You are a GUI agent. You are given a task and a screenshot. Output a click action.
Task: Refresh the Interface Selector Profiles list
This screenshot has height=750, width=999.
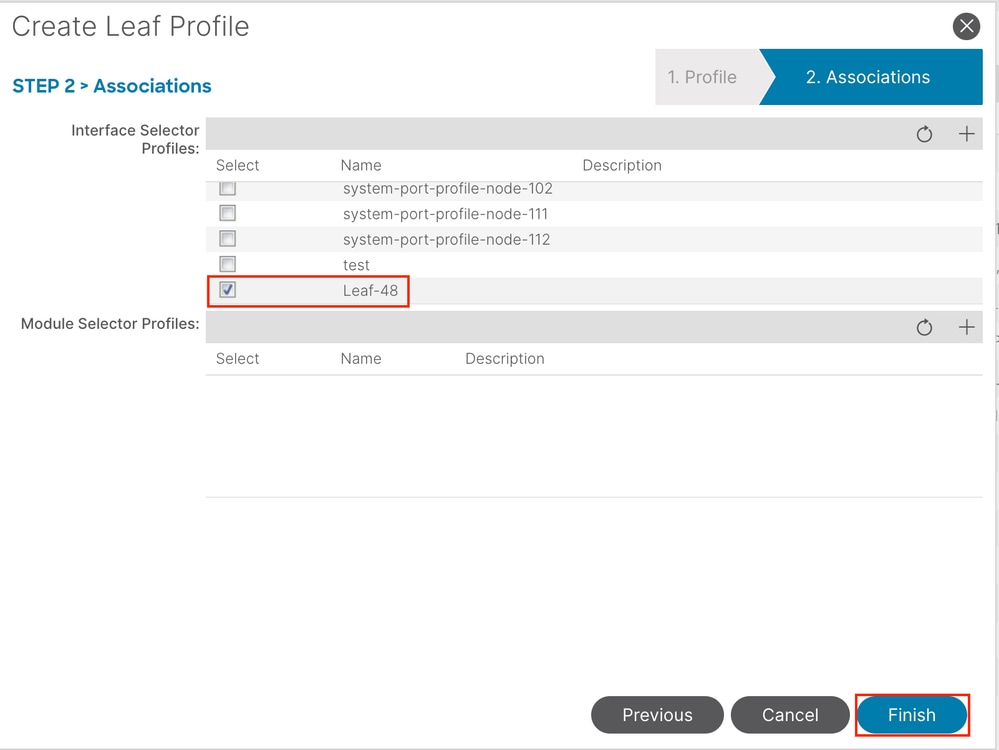924,134
